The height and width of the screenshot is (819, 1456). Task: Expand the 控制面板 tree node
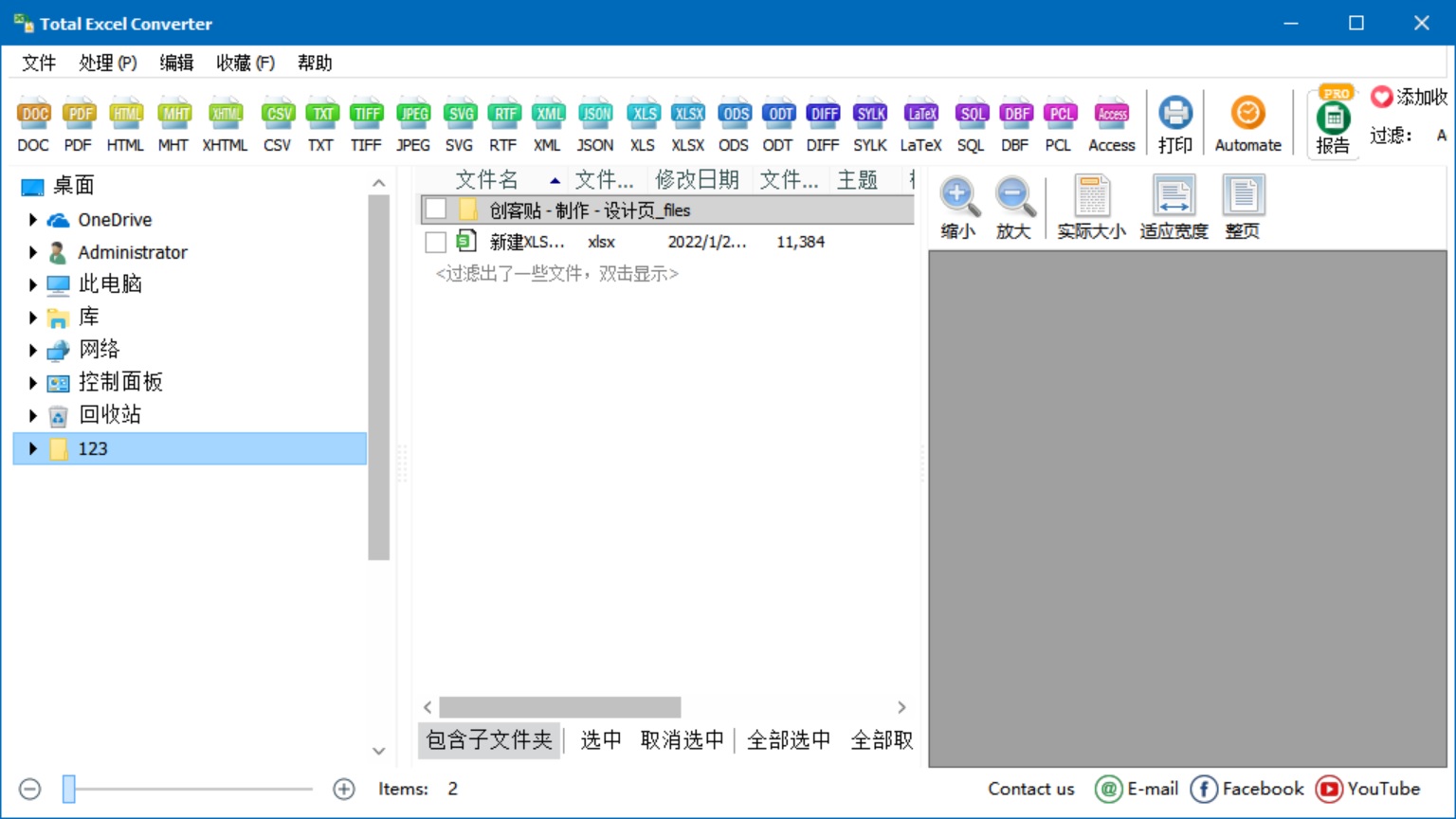(x=33, y=383)
